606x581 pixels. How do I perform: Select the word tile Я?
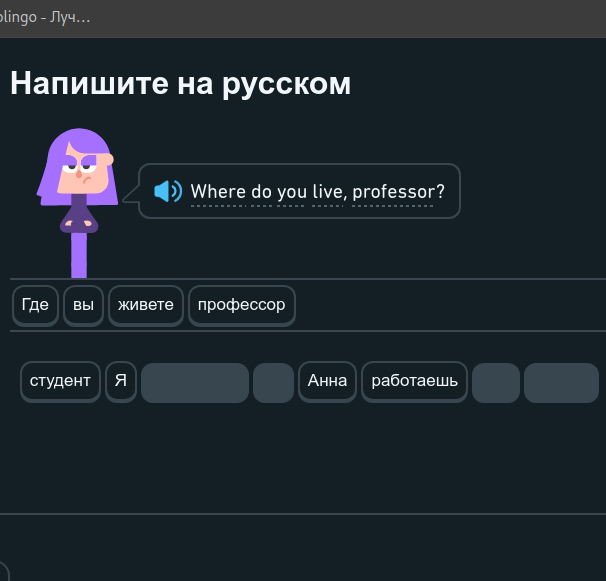(121, 382)
